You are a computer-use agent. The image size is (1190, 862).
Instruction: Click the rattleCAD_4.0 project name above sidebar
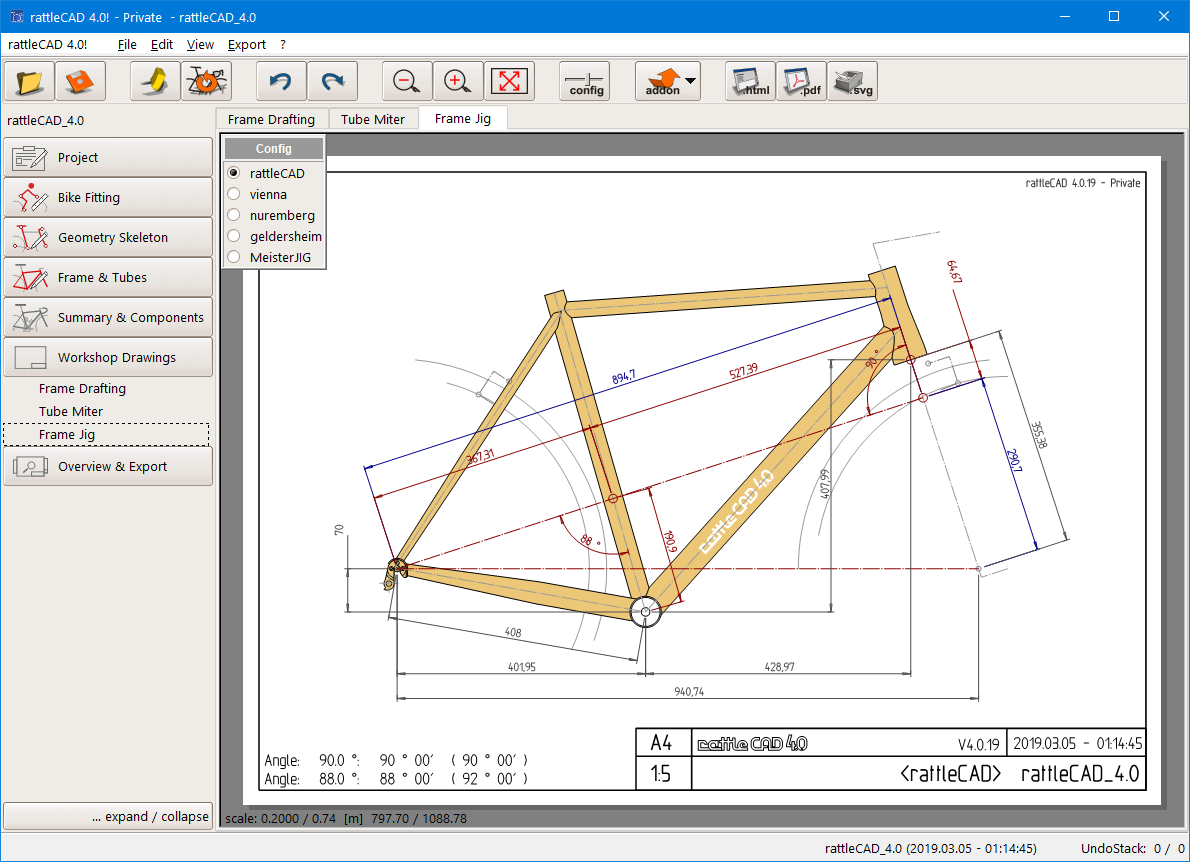click(x=46, y=121)
